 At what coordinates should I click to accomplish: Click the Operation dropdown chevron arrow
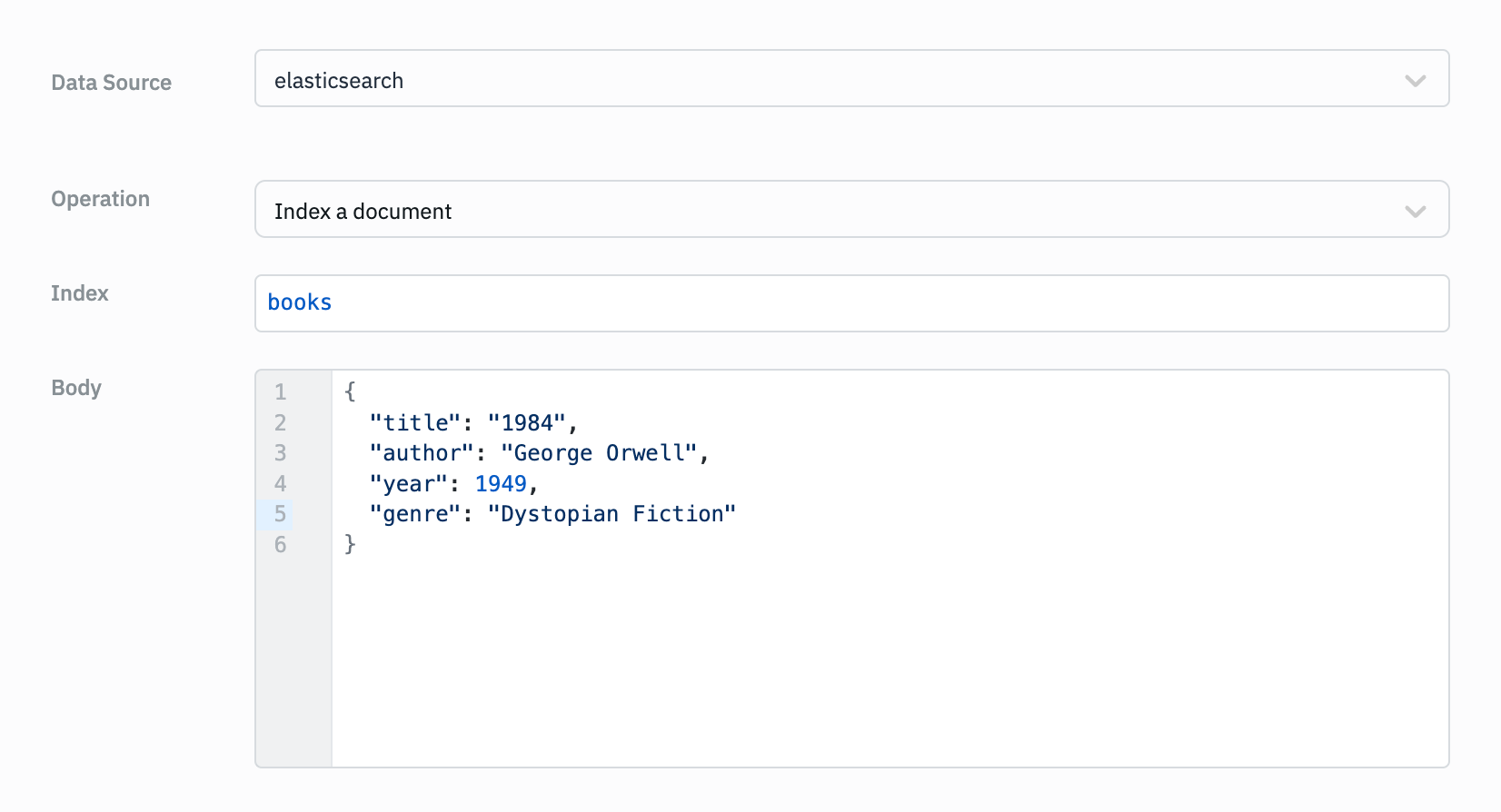(x=1415, y=212)
